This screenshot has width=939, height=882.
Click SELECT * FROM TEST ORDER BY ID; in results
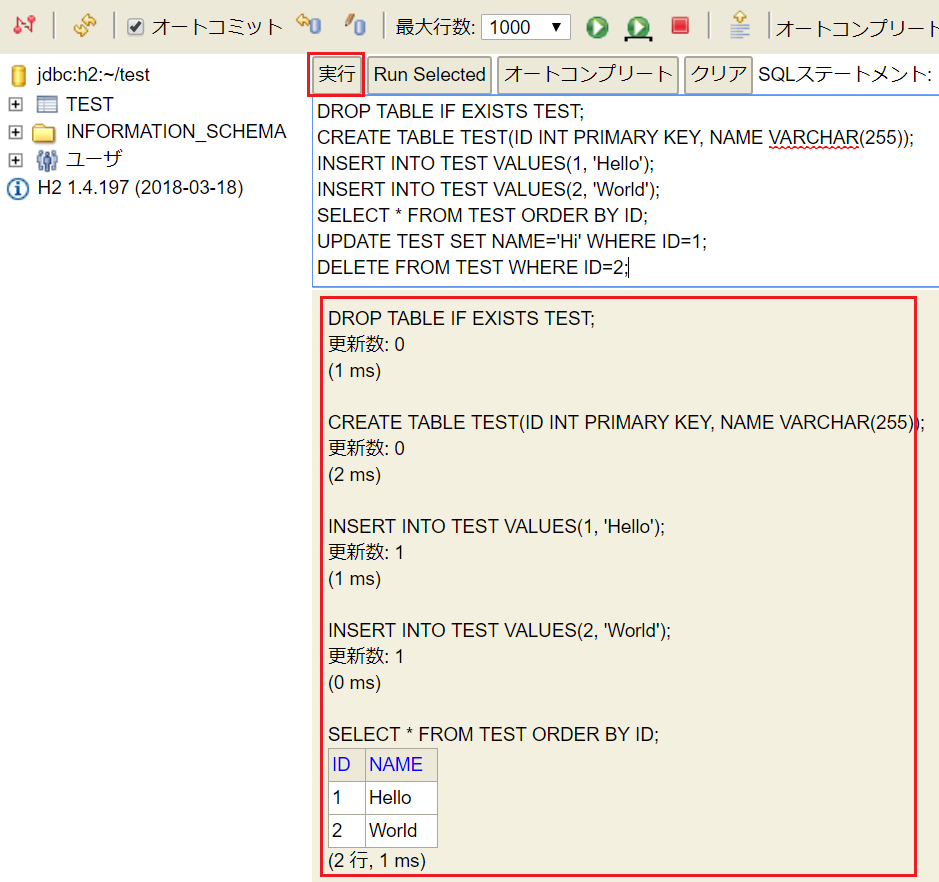pos(493,735)
